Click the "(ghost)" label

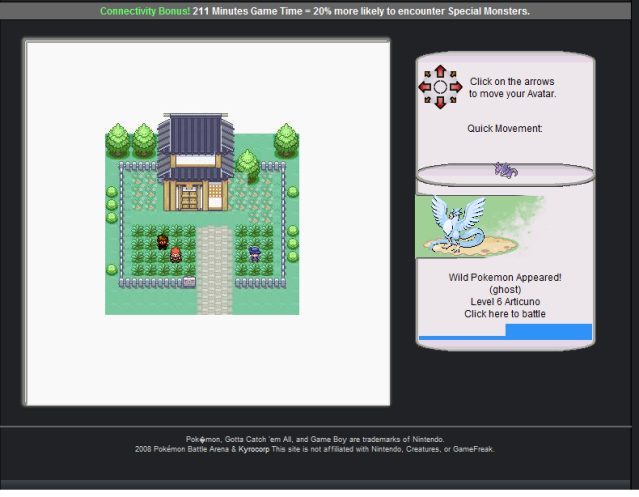505,290
